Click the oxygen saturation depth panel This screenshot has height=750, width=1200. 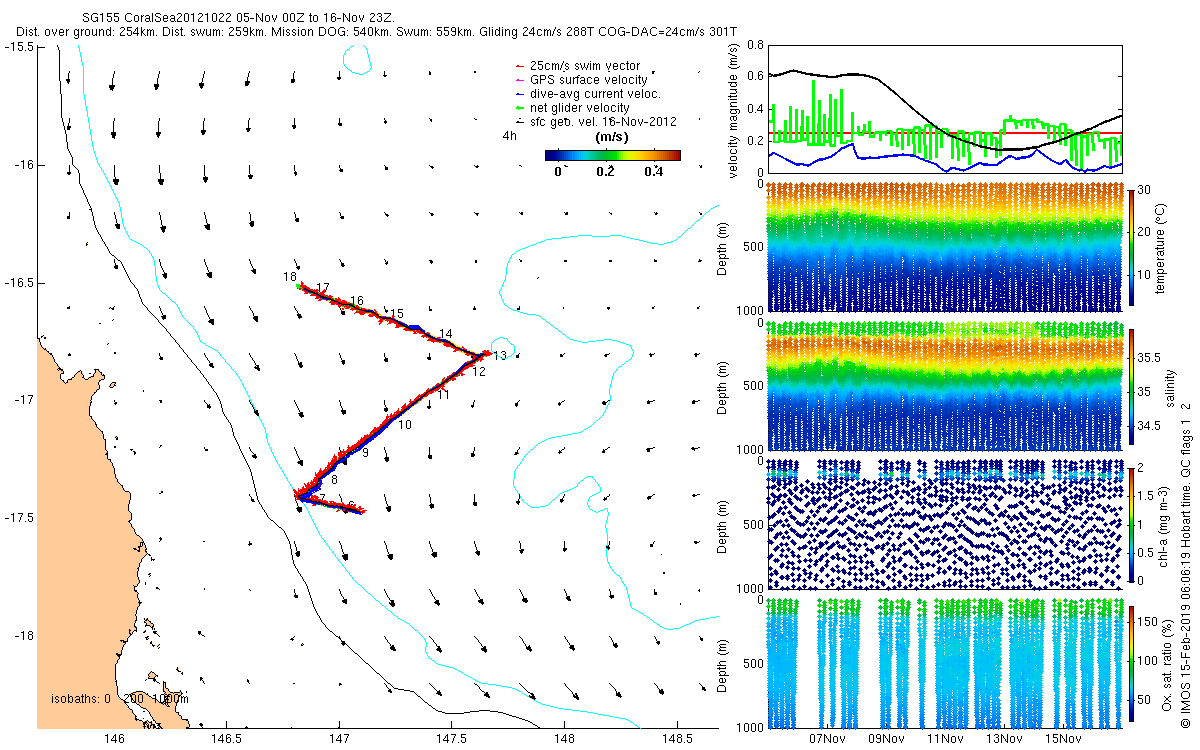[x=945, y=662]
